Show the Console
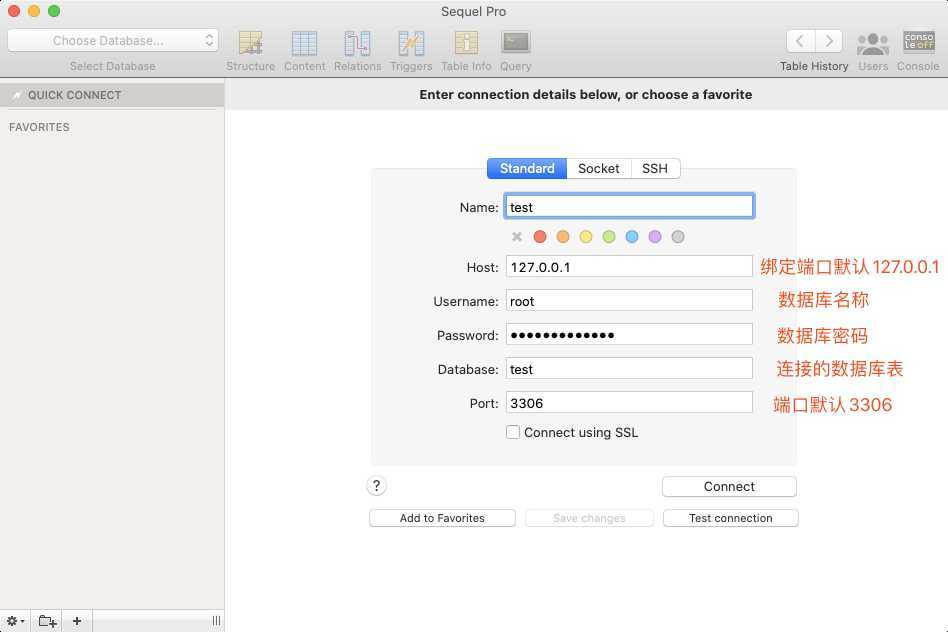Viewport: 948px width, 632px height. 918,51
